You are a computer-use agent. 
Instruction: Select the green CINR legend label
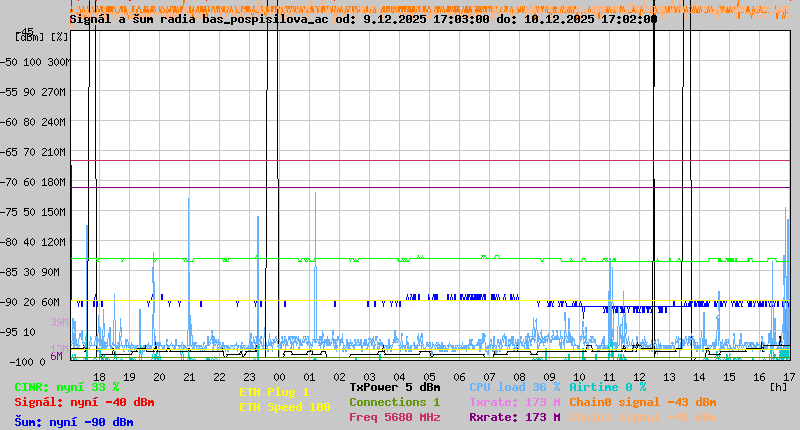pos(67,387)
